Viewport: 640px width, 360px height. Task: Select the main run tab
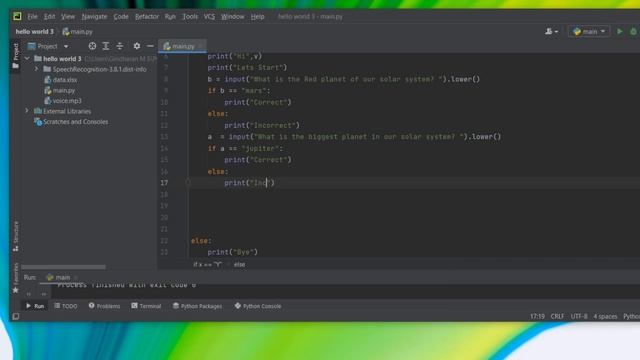(x=58, y=278)
